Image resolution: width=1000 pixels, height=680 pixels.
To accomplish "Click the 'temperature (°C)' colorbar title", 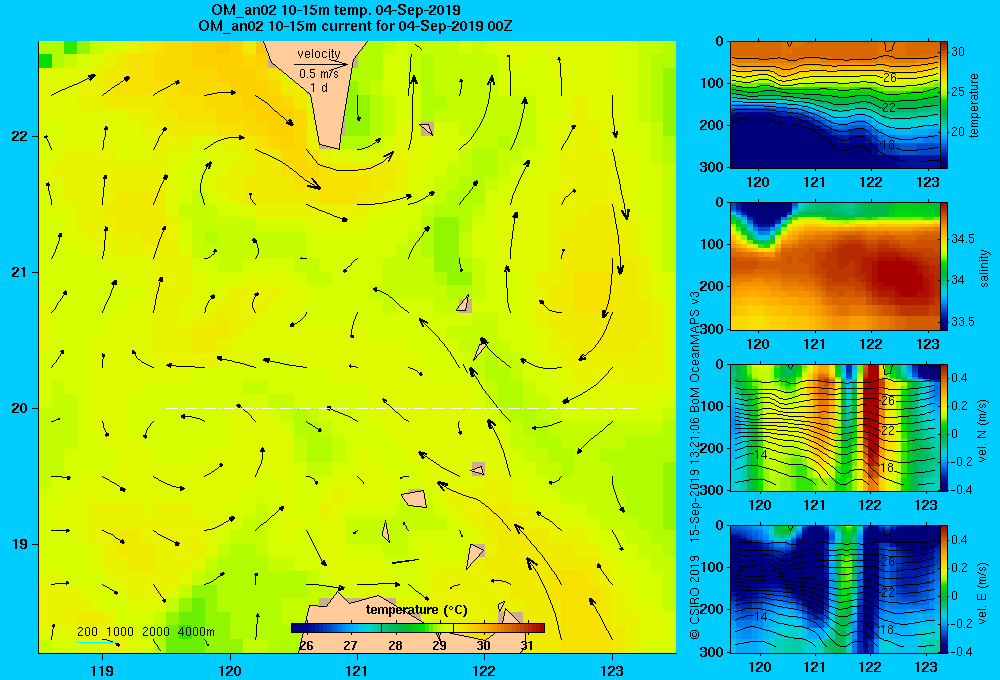I will [416, 610].
